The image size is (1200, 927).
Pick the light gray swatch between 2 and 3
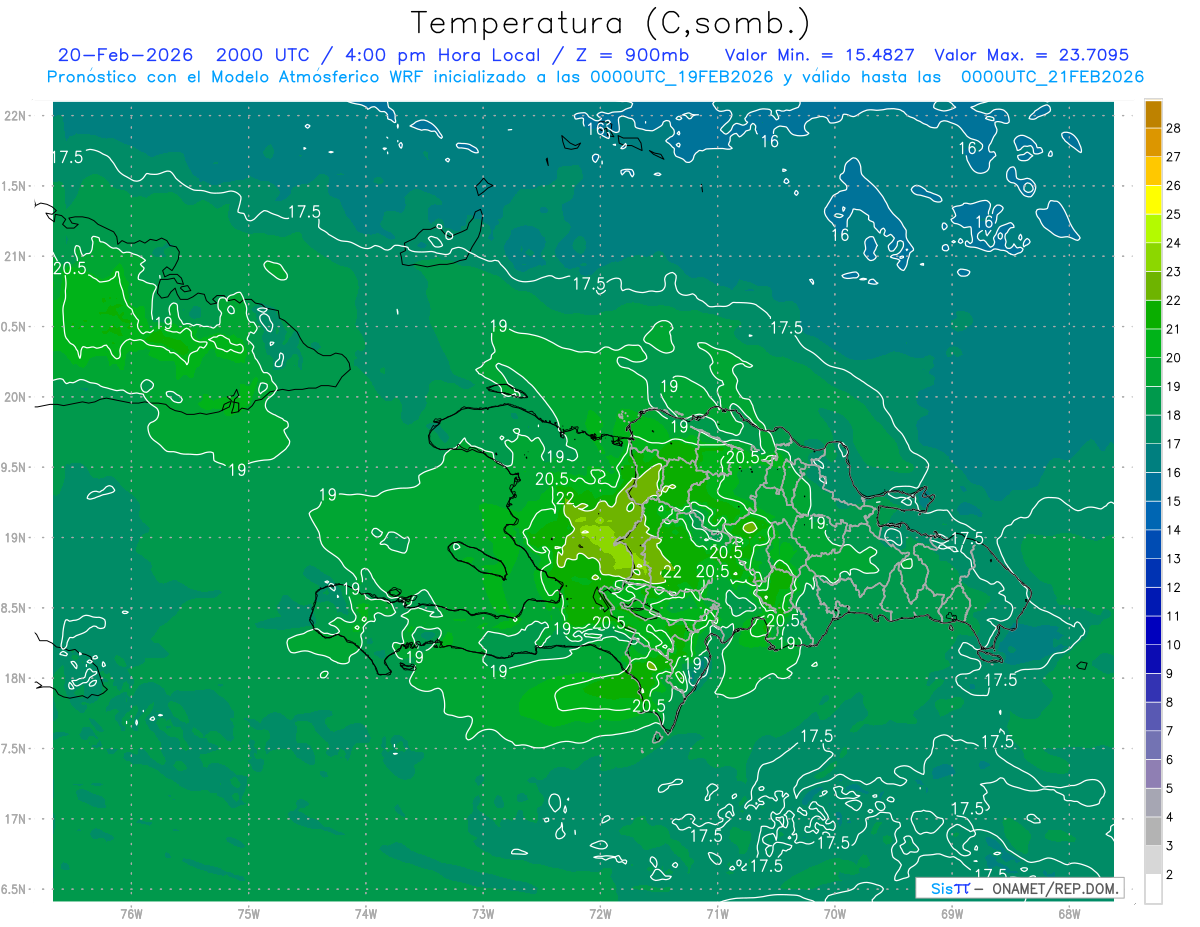[1154, 860]
